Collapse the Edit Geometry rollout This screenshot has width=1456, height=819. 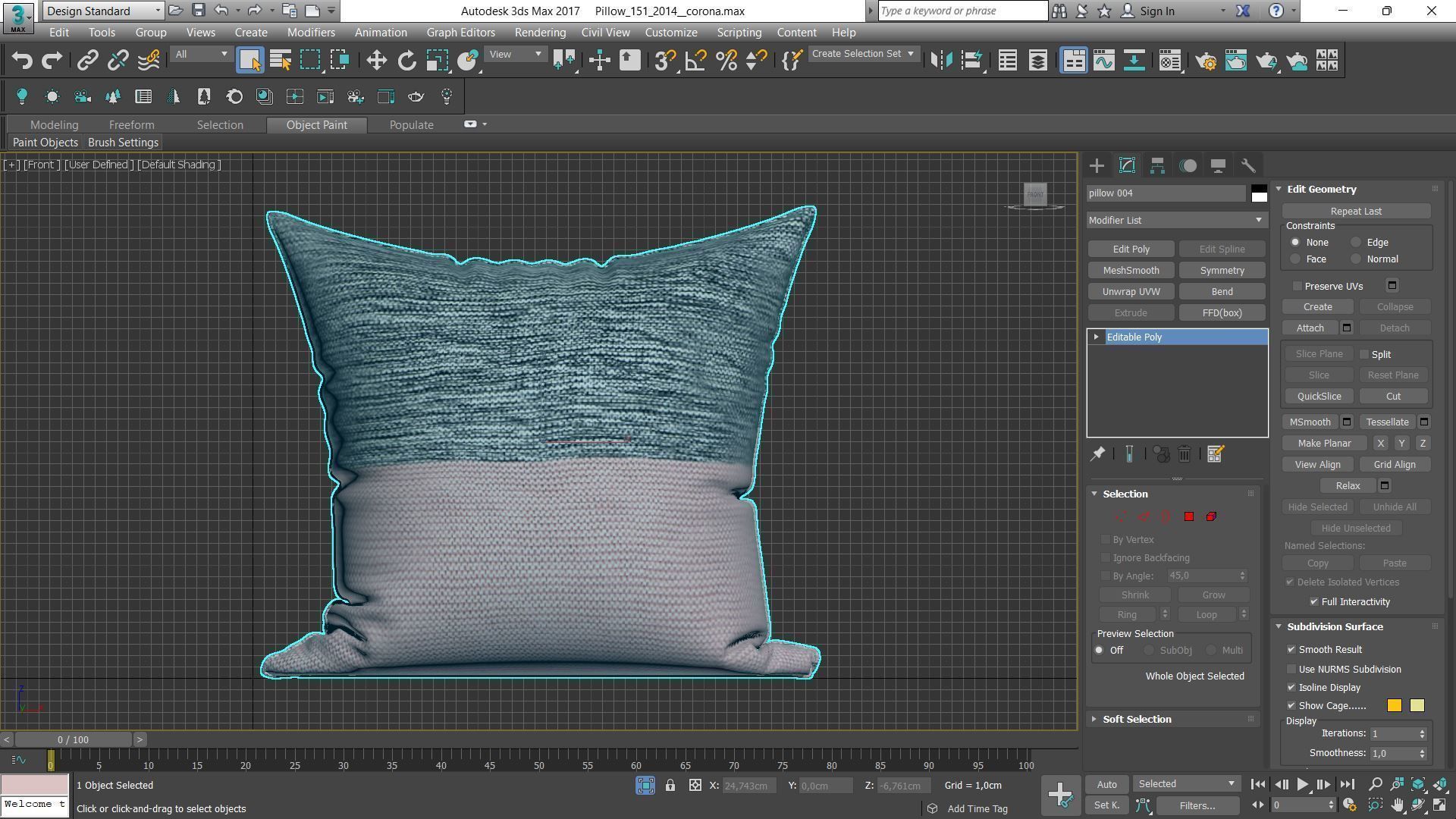pos(1279,190)
